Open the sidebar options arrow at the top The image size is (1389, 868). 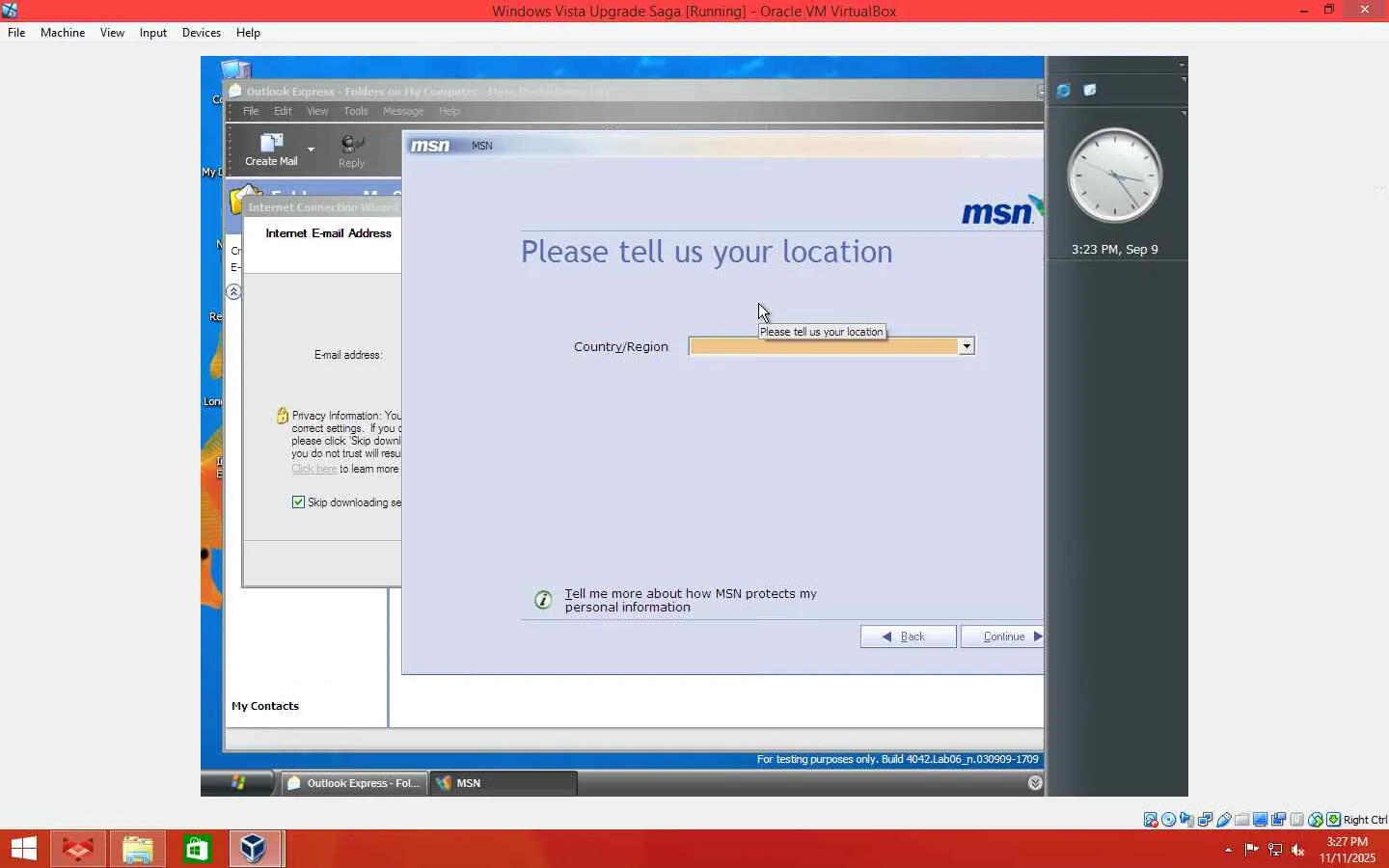pyautogui.click(x=1182, y=65)
